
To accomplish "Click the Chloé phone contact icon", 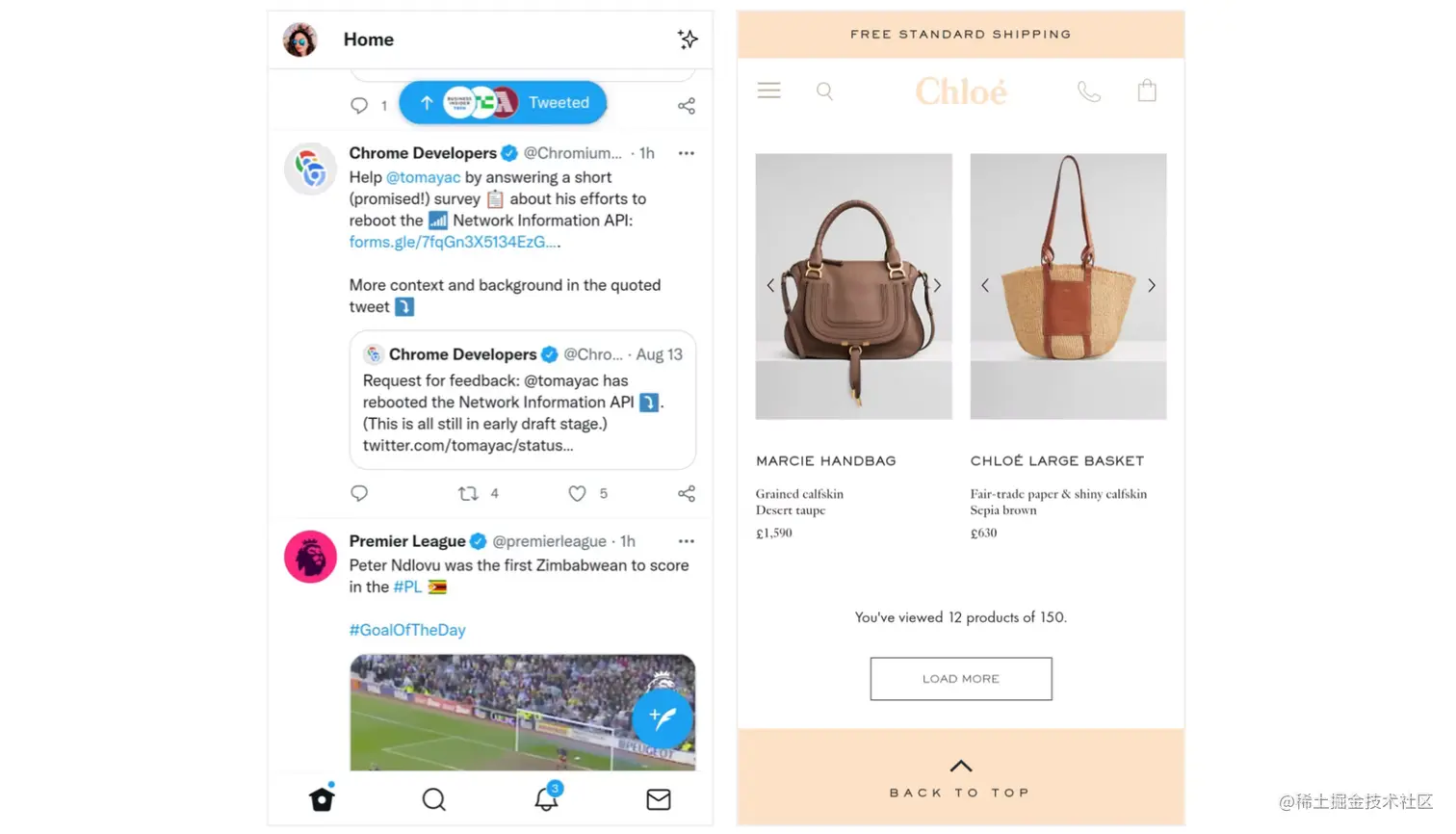I will click(x=1089, y=91).
